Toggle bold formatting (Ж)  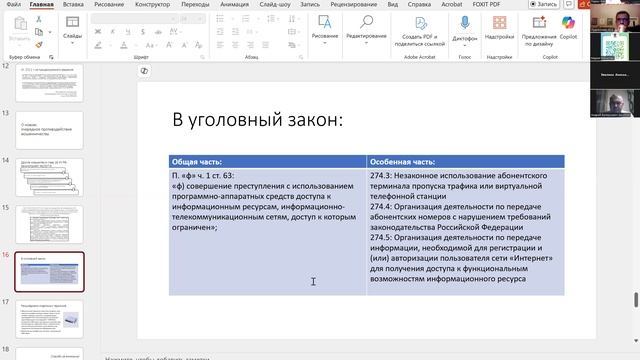click(x=98, y=31)
